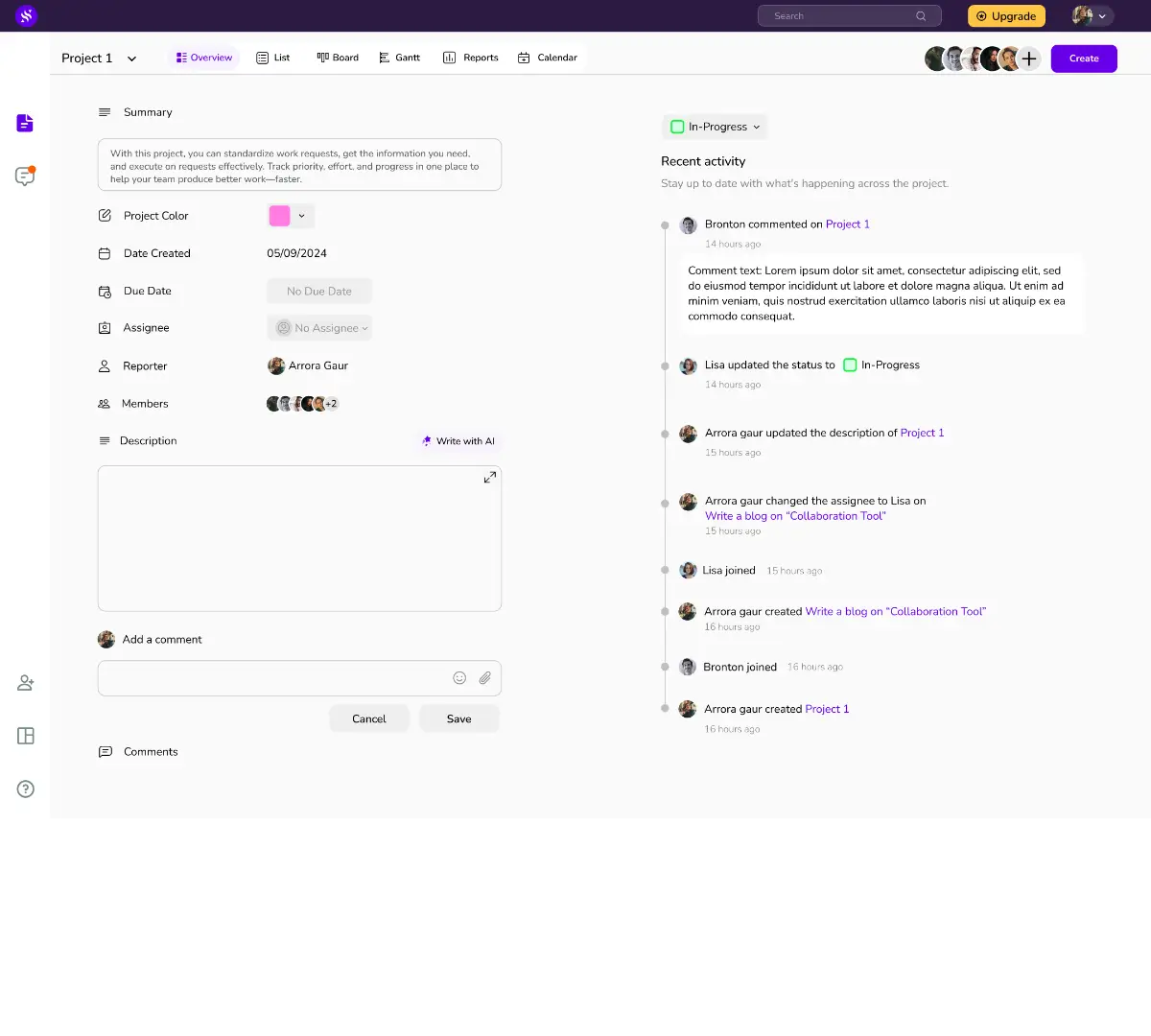Switch to the Board tab
The width and height of the screenshot is (1151, 1036).
338,58
